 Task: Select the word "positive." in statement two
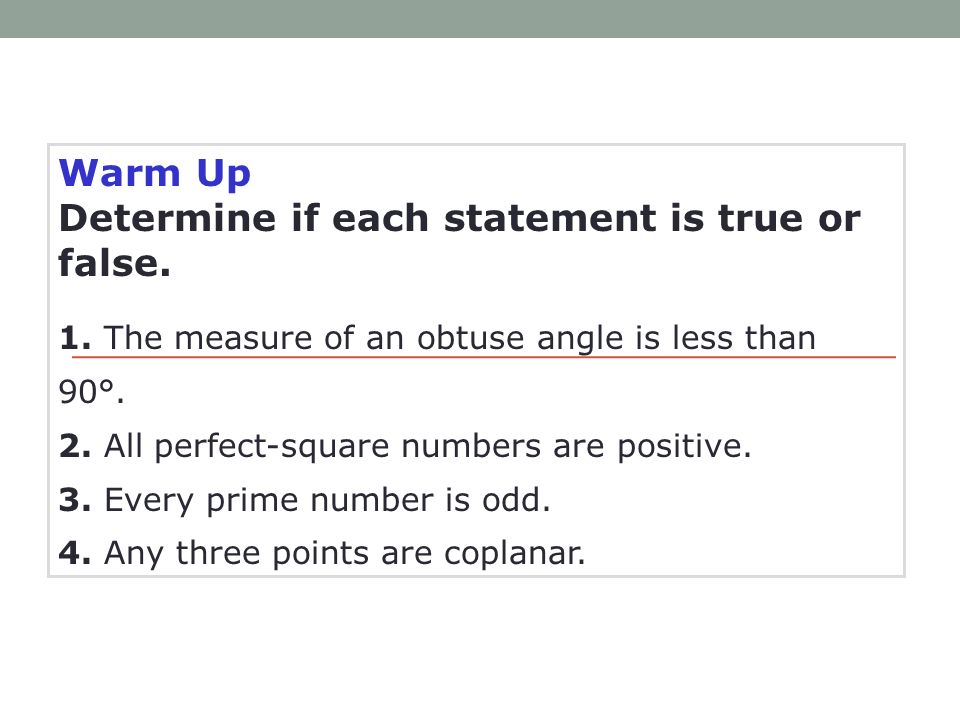pyautogui.click(x=684, y=447)
